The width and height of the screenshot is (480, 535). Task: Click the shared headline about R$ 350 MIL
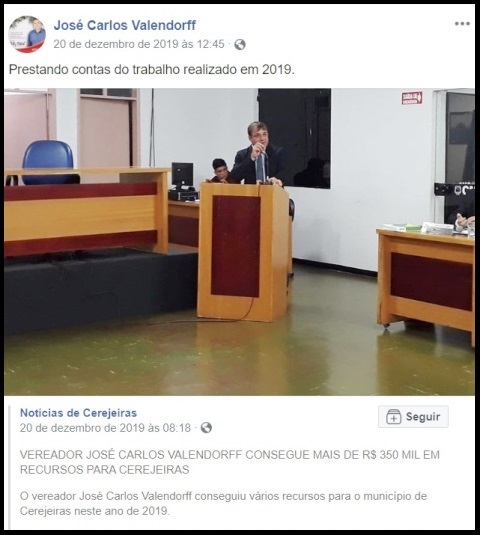point(230,462)
